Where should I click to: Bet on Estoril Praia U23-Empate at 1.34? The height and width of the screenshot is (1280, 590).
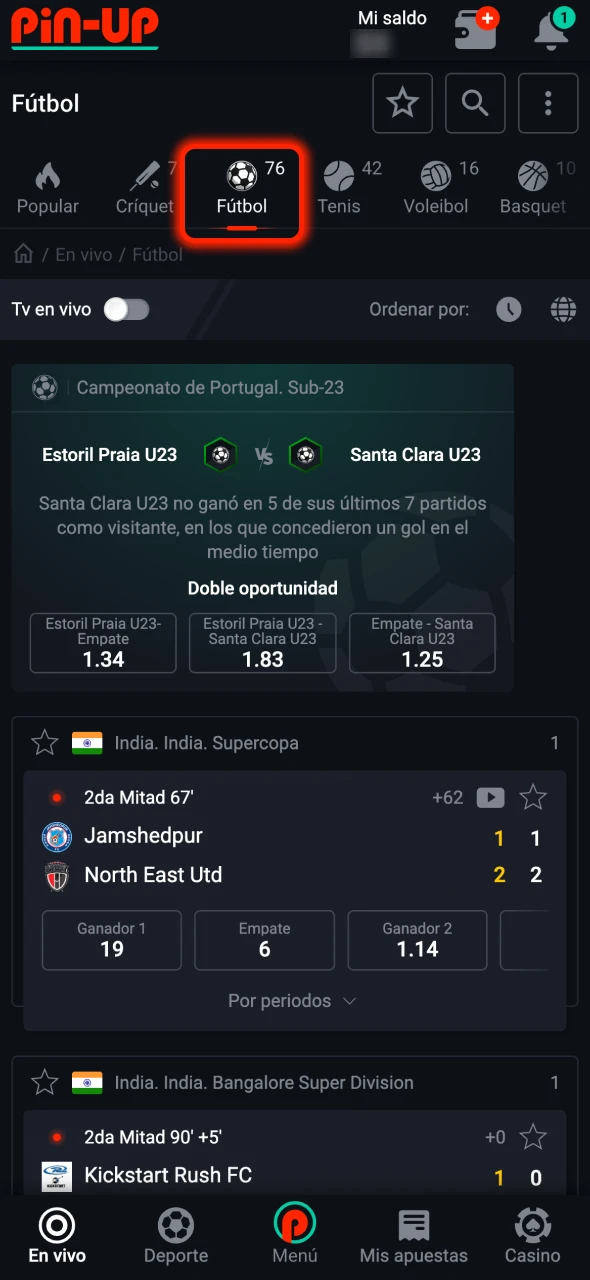tap(102, 643)
